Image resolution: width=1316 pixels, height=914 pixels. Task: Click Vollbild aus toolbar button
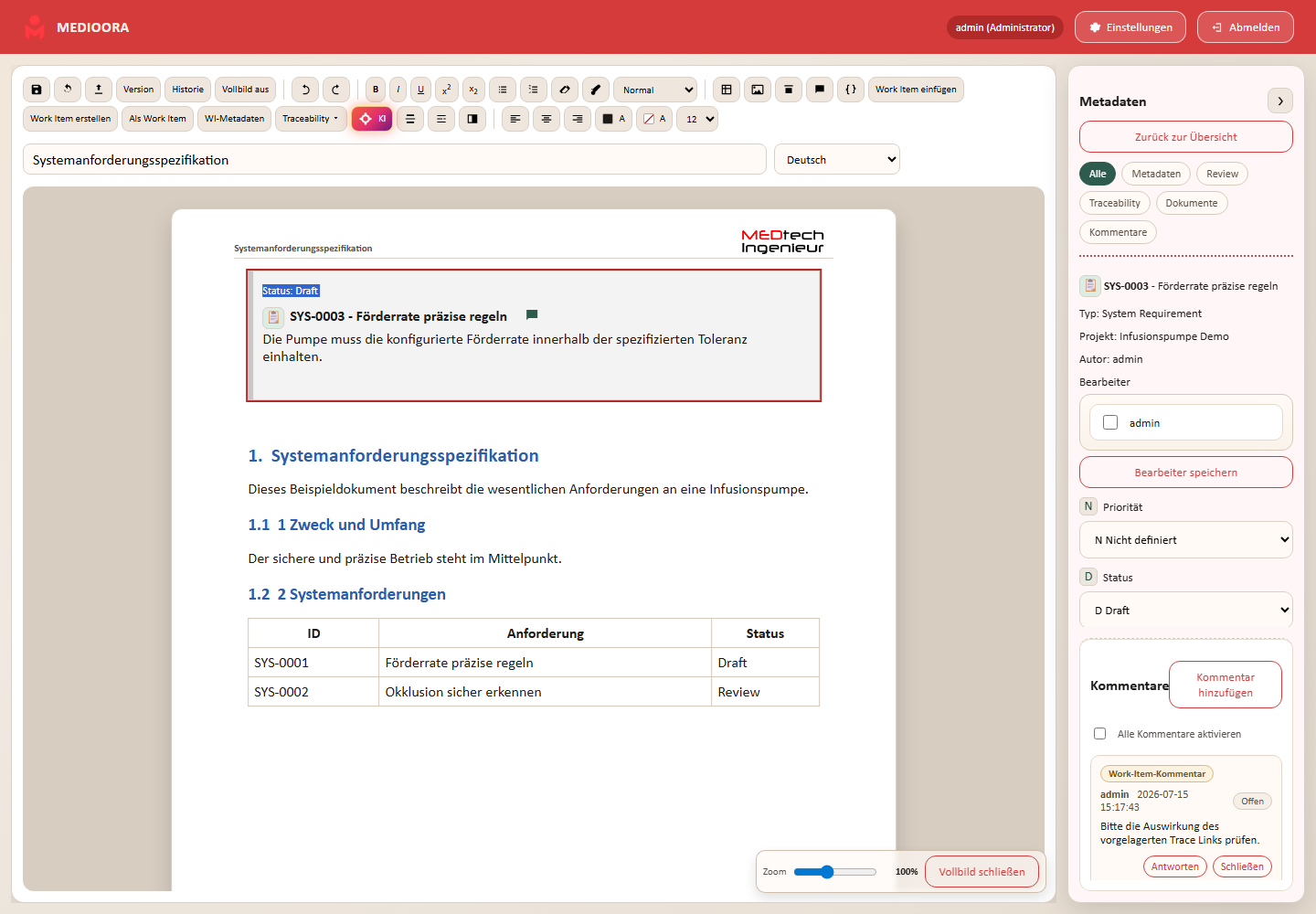(x=246, y=90)
